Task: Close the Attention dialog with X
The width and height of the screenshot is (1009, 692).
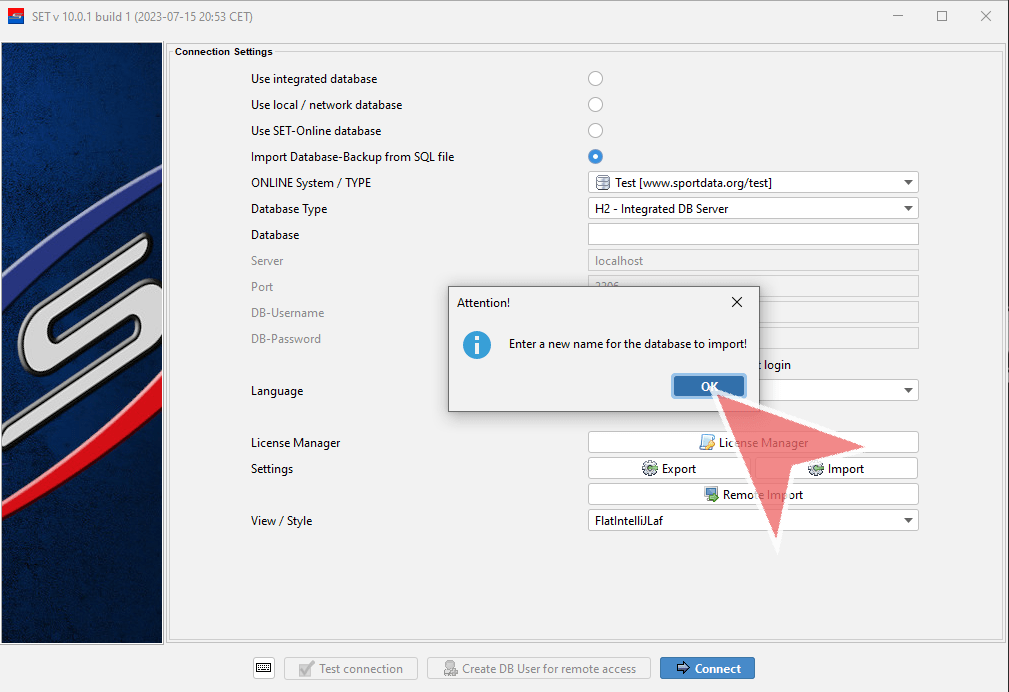Action: click(737, 302)
